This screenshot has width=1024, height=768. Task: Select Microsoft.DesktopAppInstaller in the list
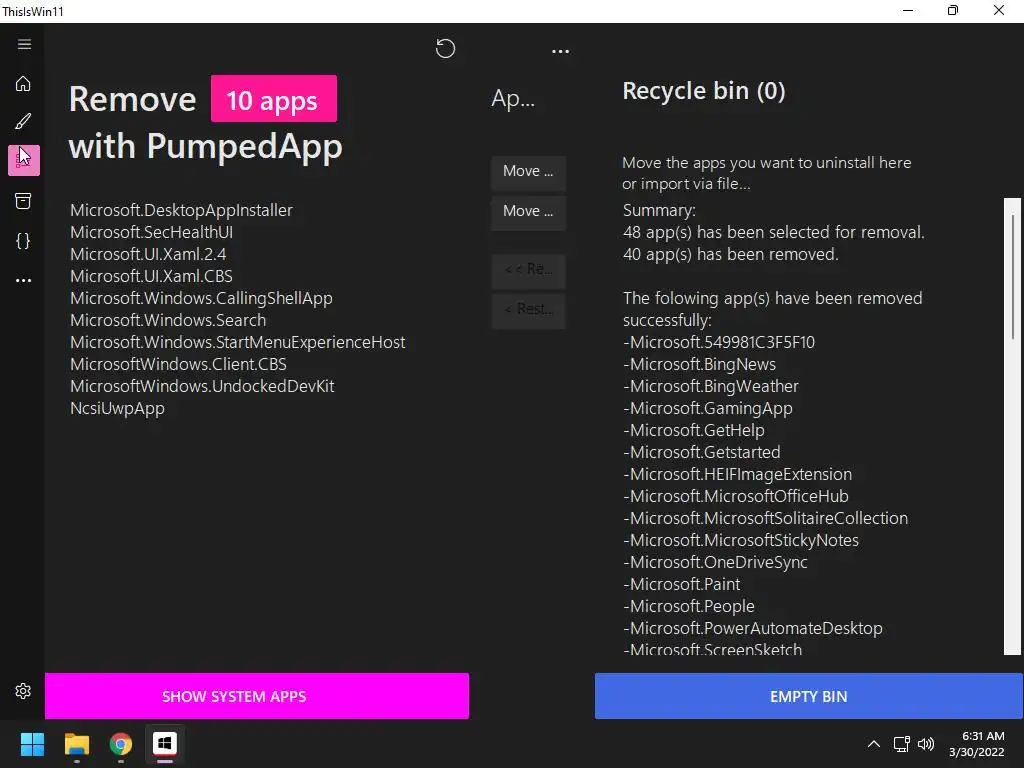tap(182, 210)
